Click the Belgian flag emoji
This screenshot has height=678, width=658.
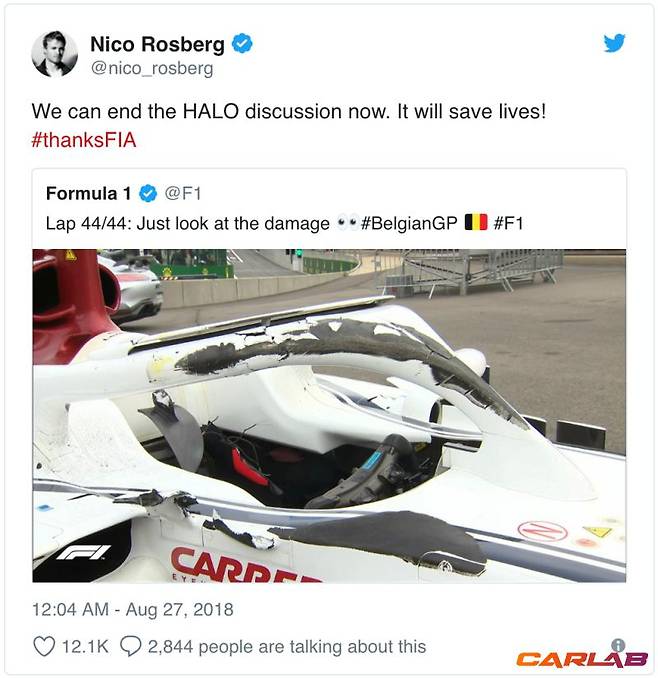[x=476, y=223]
